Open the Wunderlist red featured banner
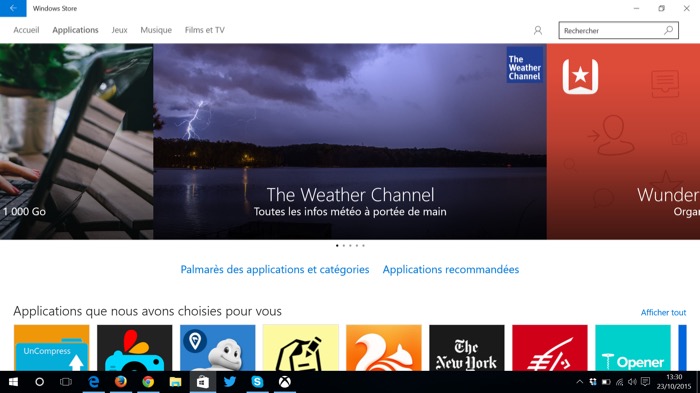Image resolution: width=700 pixels, height=393 pixels. click(x=623, y=142)
